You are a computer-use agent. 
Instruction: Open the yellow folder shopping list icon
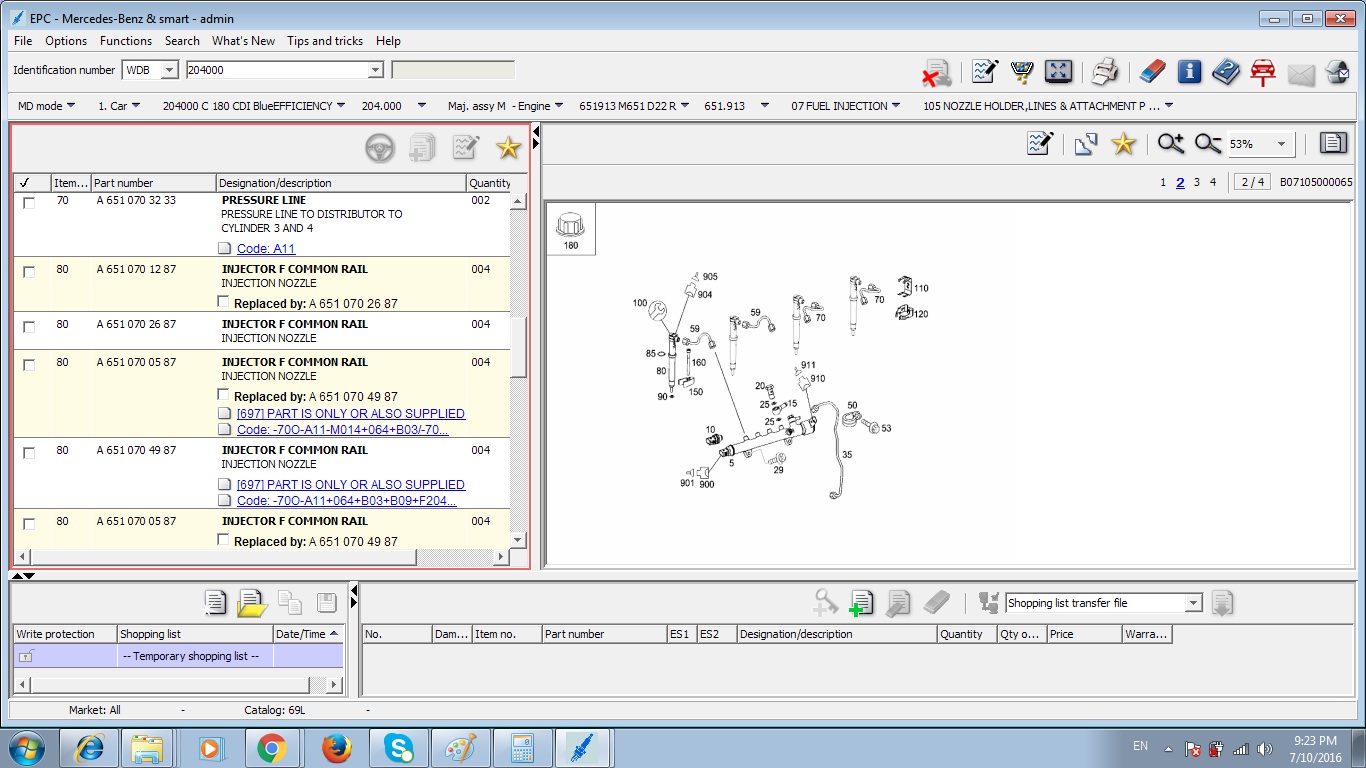point(252,602)
